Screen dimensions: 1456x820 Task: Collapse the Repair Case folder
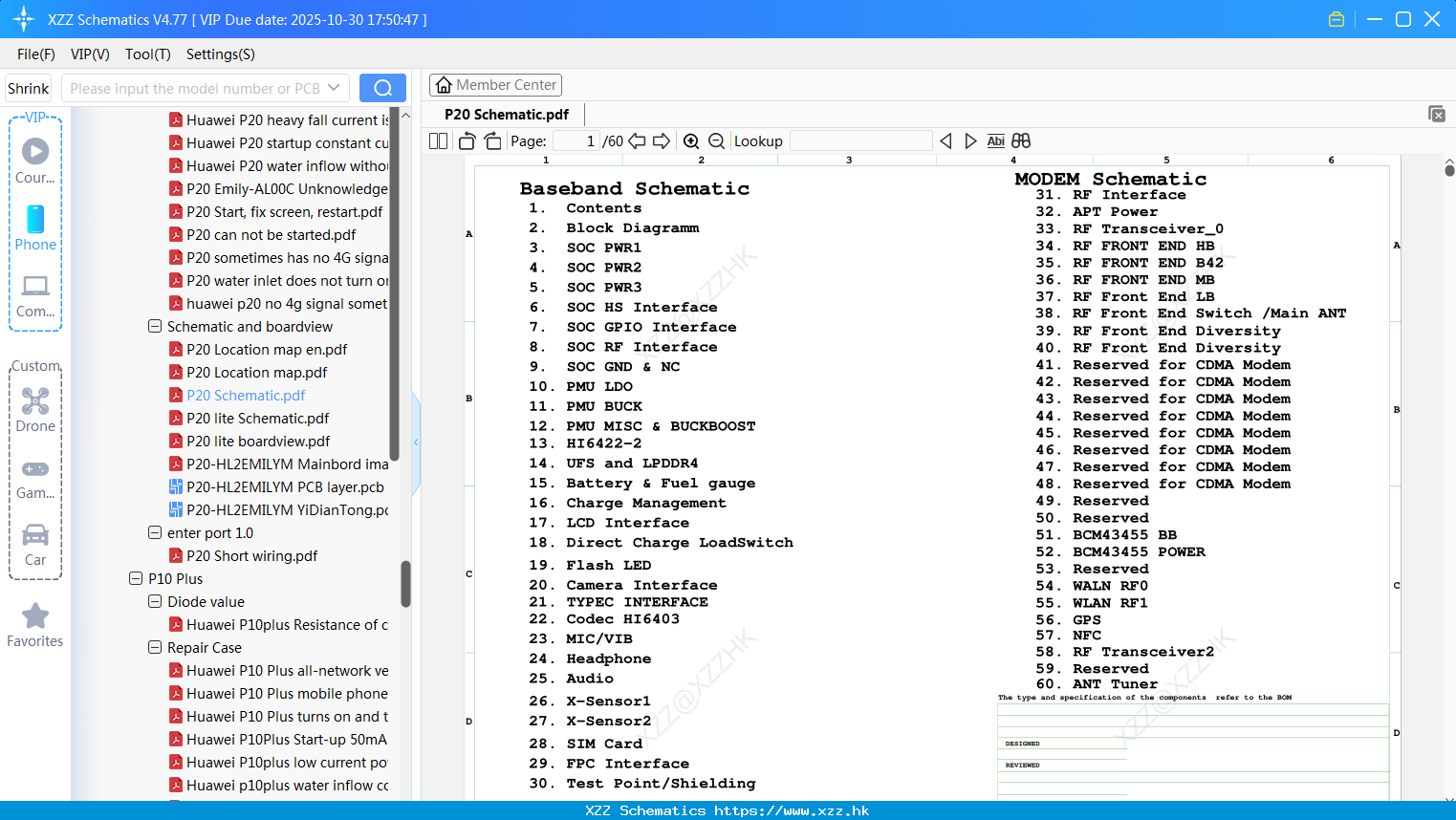click(155, 647)
